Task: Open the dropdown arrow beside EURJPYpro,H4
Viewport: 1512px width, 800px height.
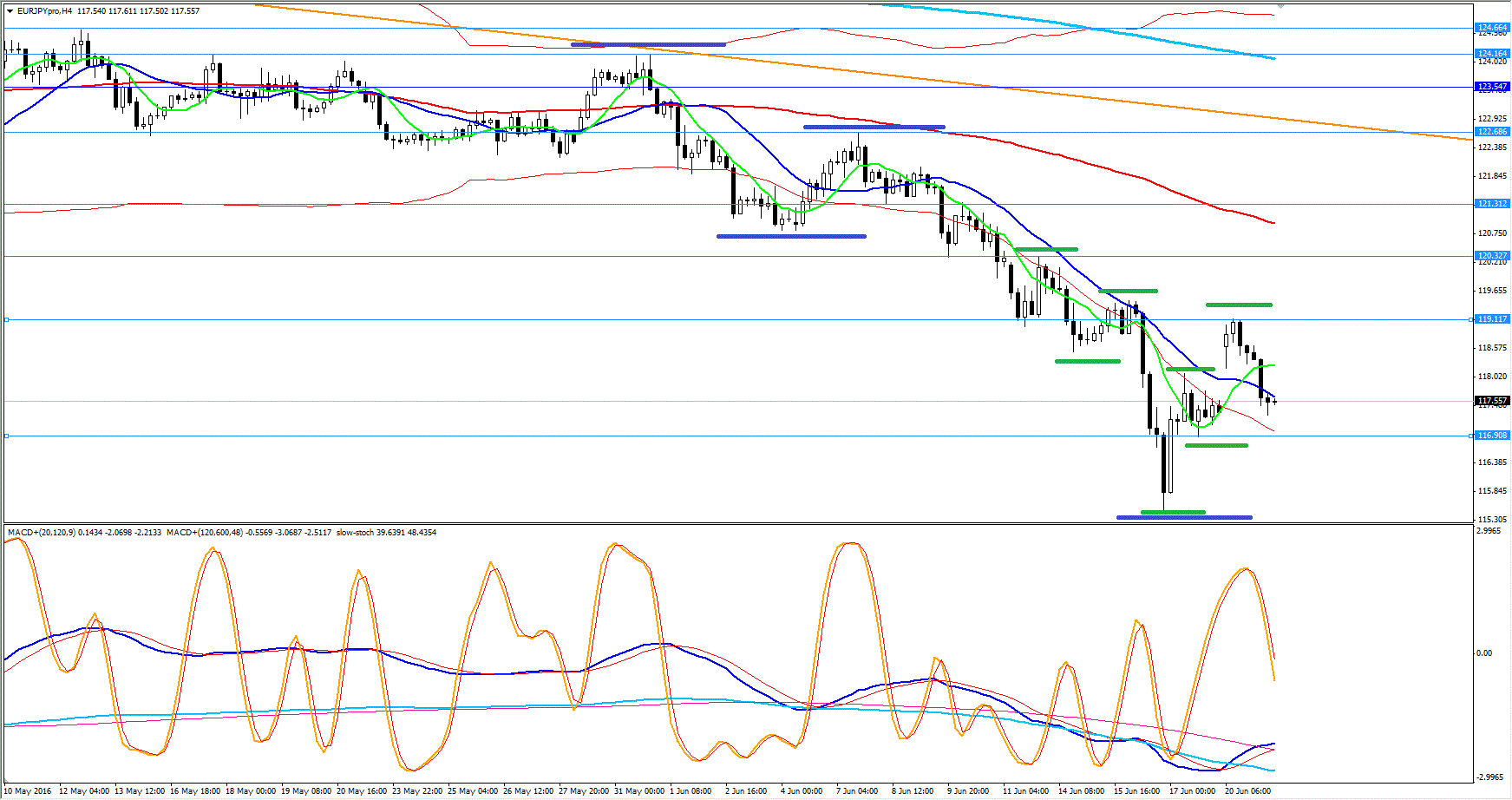Action: pyautogui.click(x=10, y=11)
